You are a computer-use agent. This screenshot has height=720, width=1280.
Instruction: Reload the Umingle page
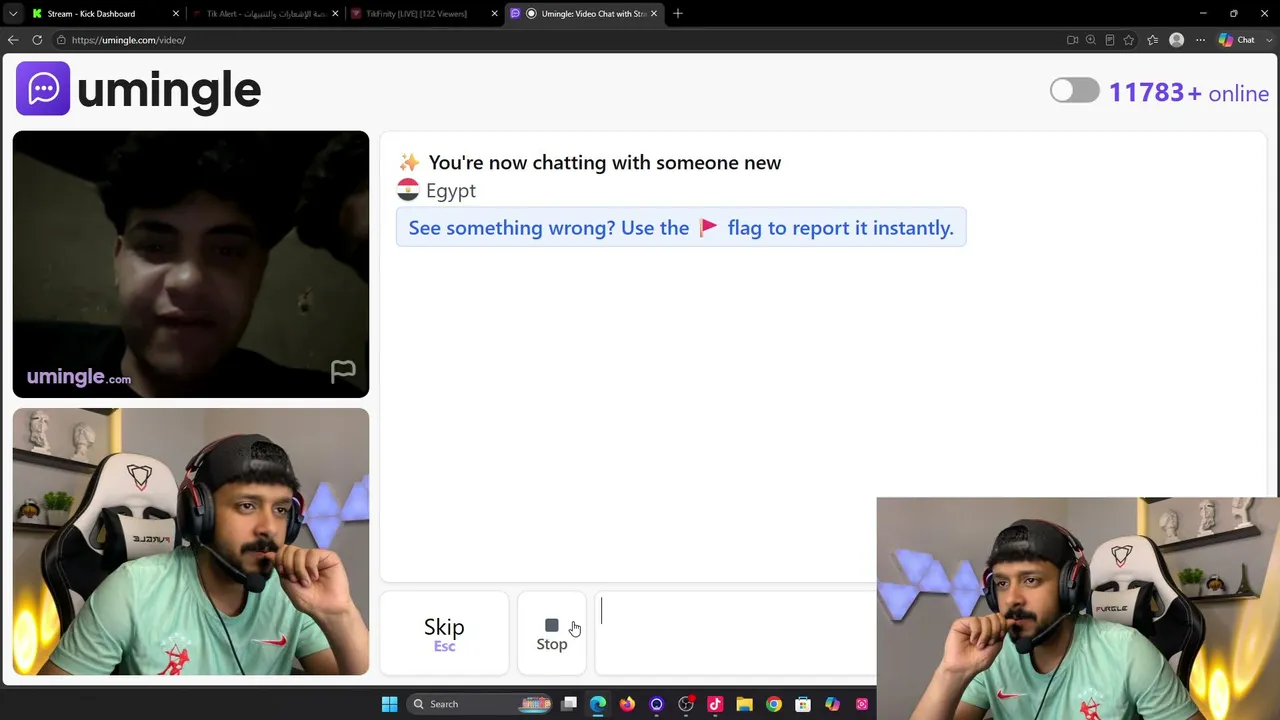pyautogui.click(x=37, y=40)
